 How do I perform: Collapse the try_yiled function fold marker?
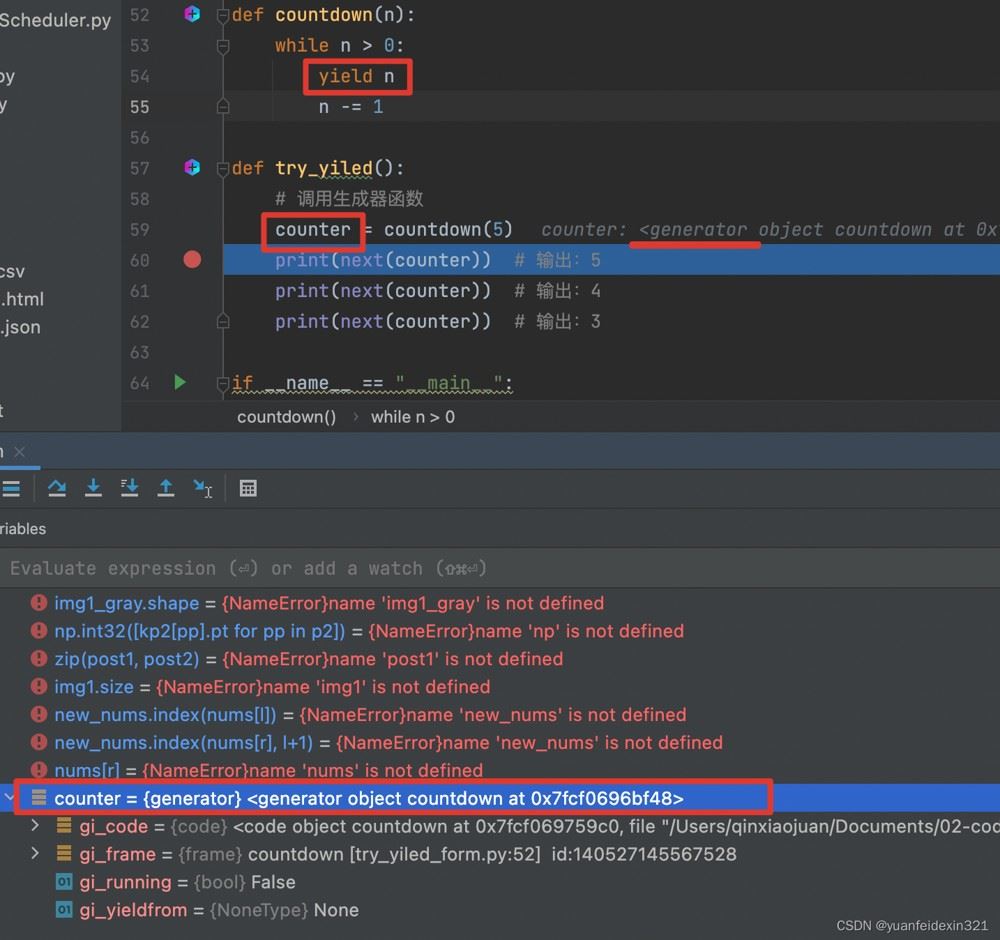(223, 169)
